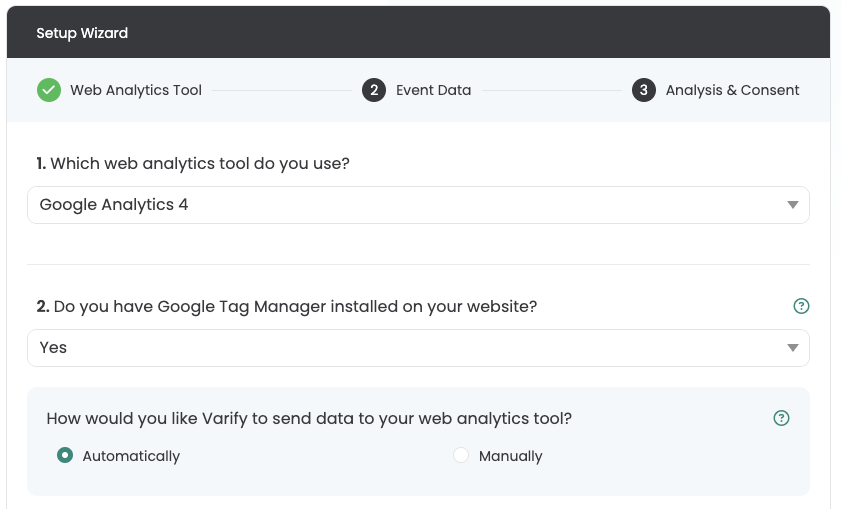Image resolution: width=841 pixels, height=509 pixels.
Task: Go to Web Analytics Tool step
Action: click(x=136, y=90)
